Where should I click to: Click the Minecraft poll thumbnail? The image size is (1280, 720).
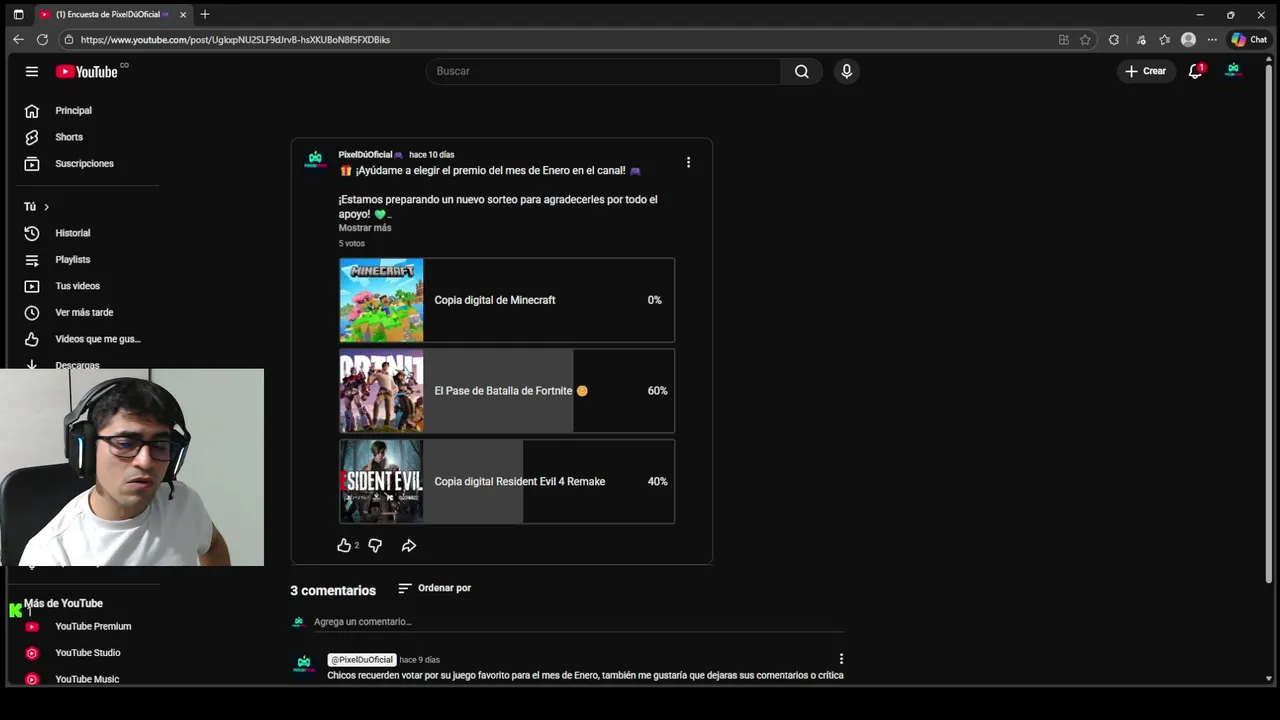click(x=381, y=300)
